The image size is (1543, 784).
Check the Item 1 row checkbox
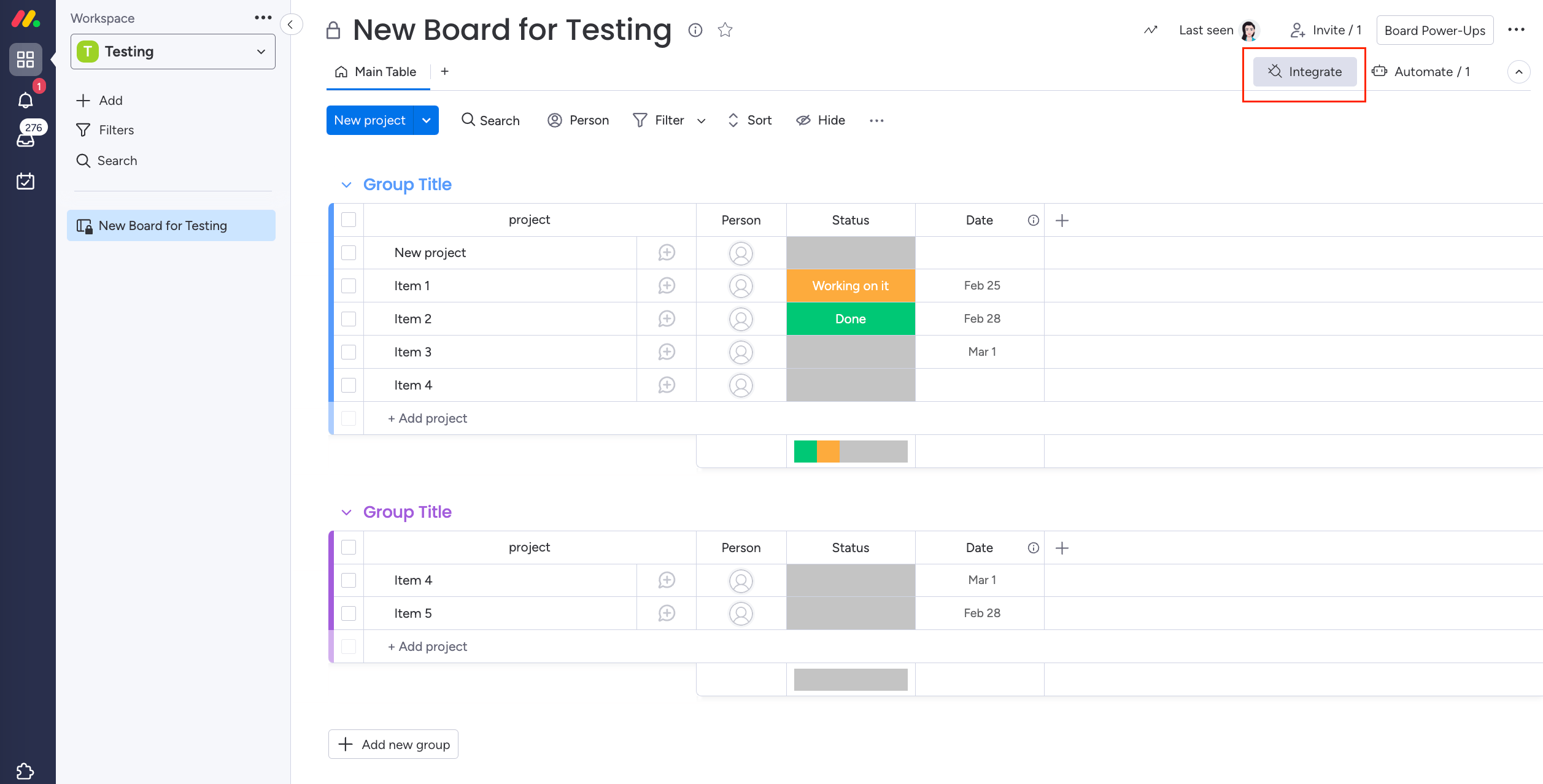pyautogui.click(x=349, y=286)
